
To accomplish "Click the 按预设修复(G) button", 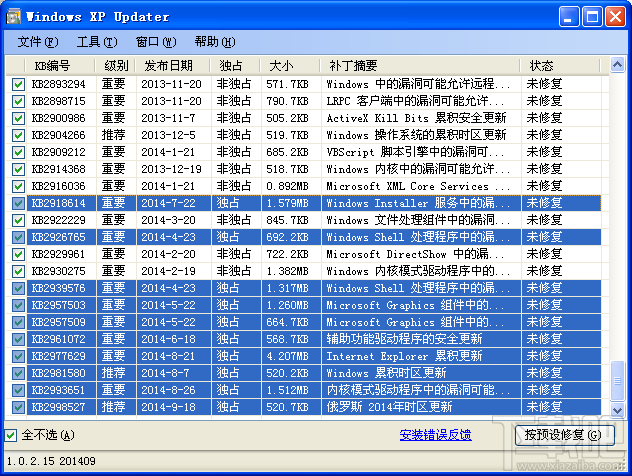I will (x=564, y=435).
